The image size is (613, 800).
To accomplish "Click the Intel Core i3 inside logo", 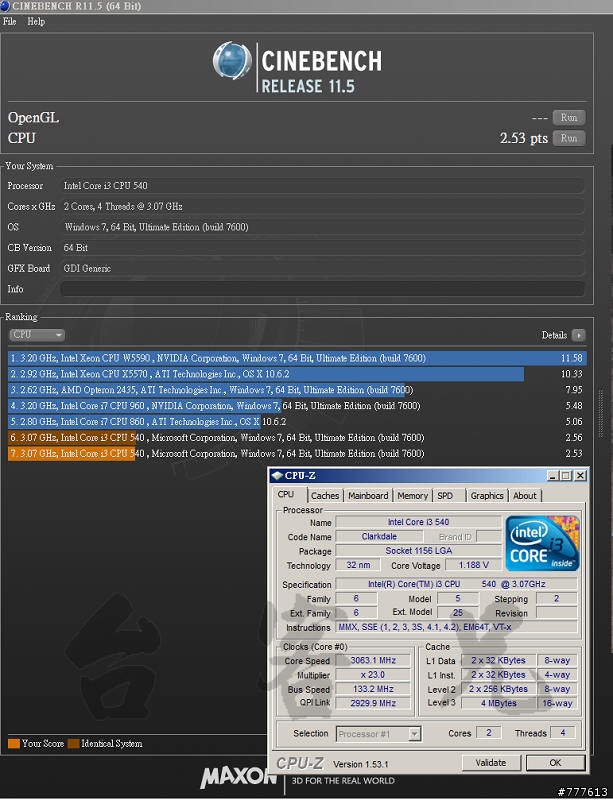I will pyautogui.click(x=542, y=543).
